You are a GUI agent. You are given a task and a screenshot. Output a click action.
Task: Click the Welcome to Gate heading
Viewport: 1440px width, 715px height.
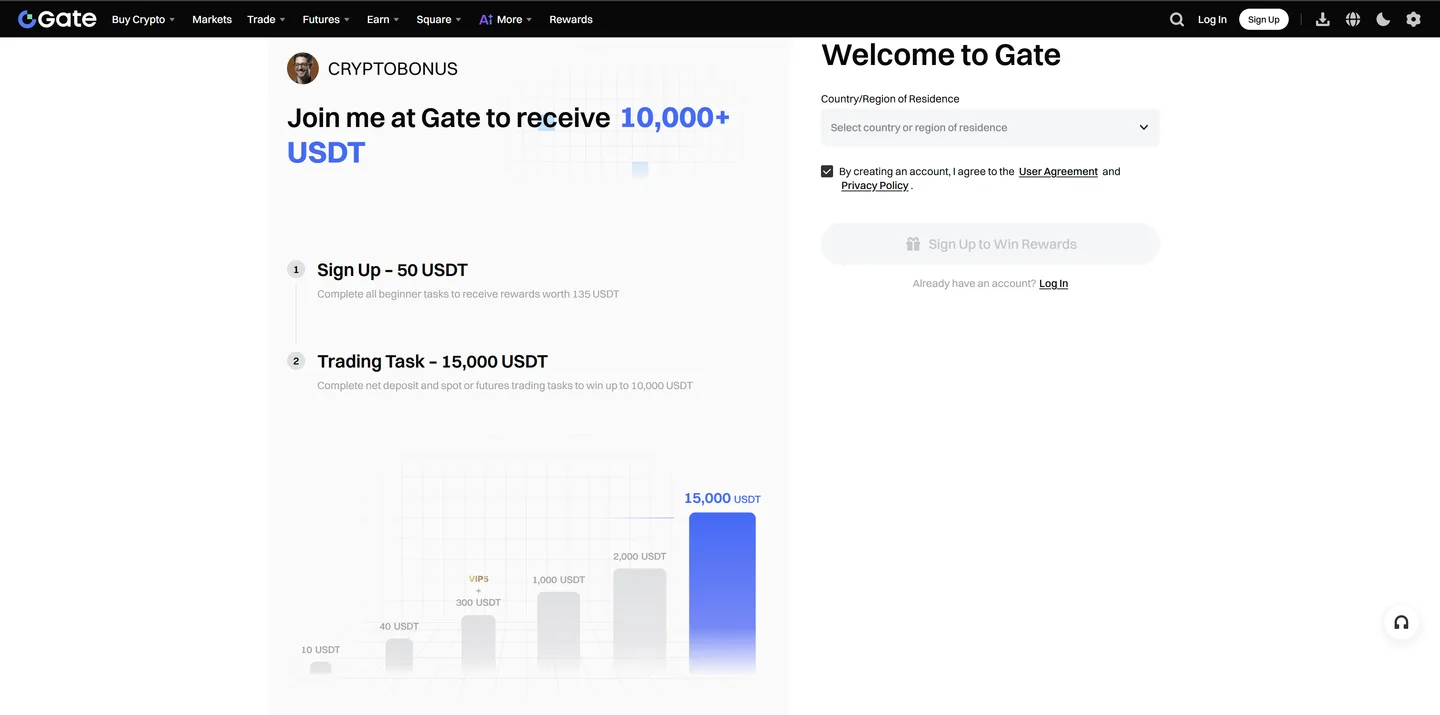click(941, 54)
